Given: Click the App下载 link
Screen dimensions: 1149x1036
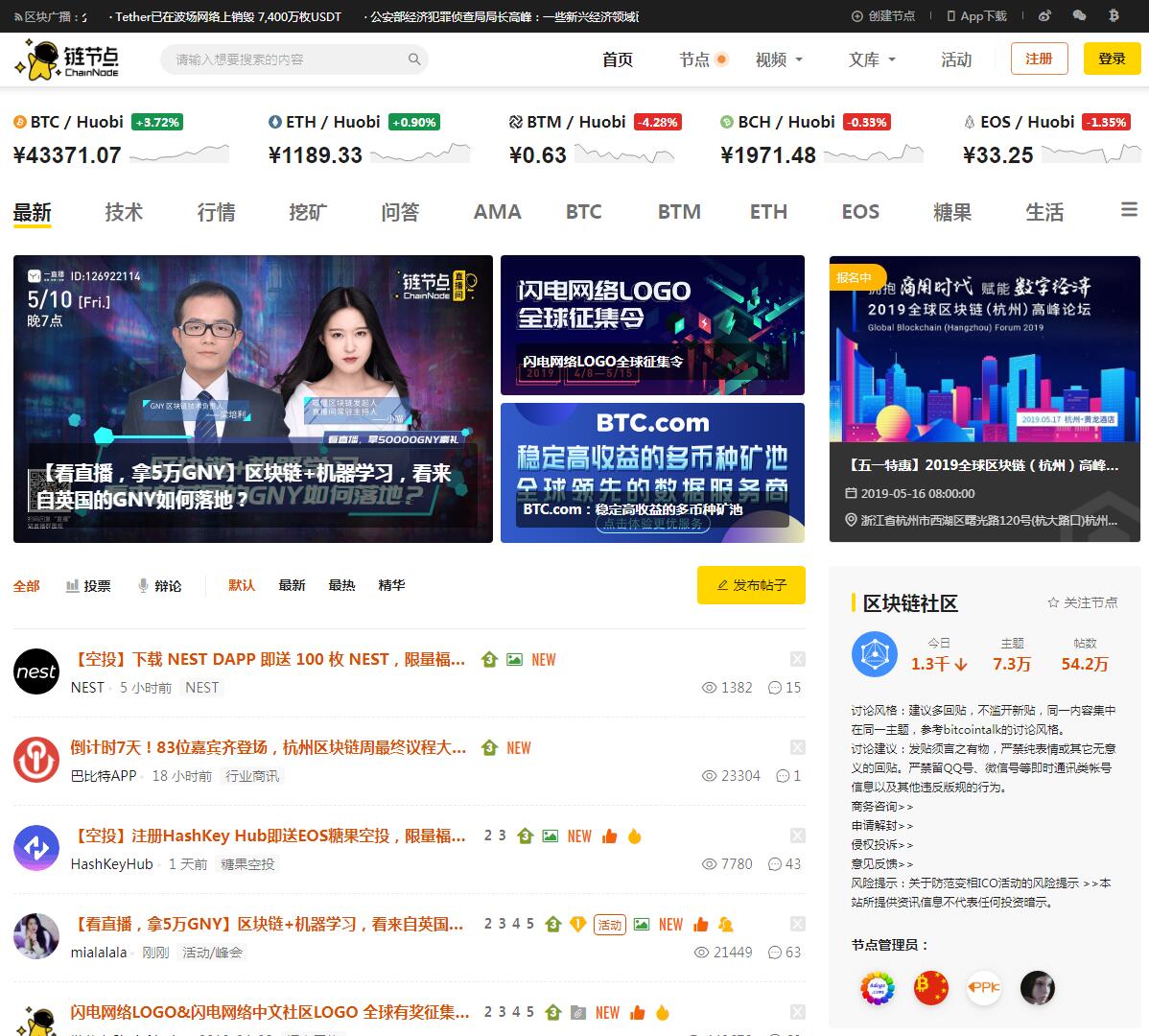Looking at the screenshot, I should pyautogui.click(x=976, y=15).
